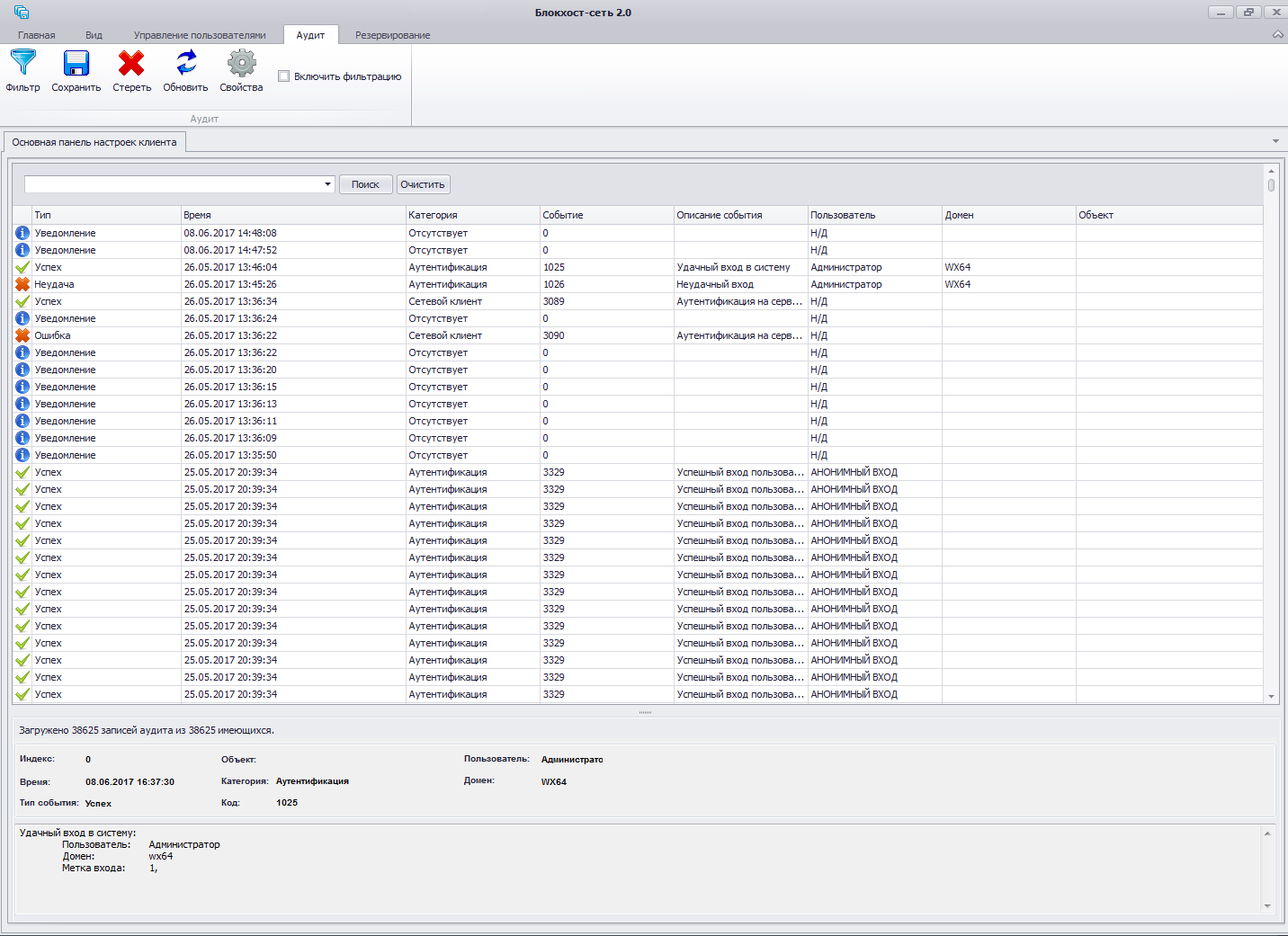Sort by the Время column header
Image resolution: width=1288 pixels, height=936 pixels.
point(292,215)
